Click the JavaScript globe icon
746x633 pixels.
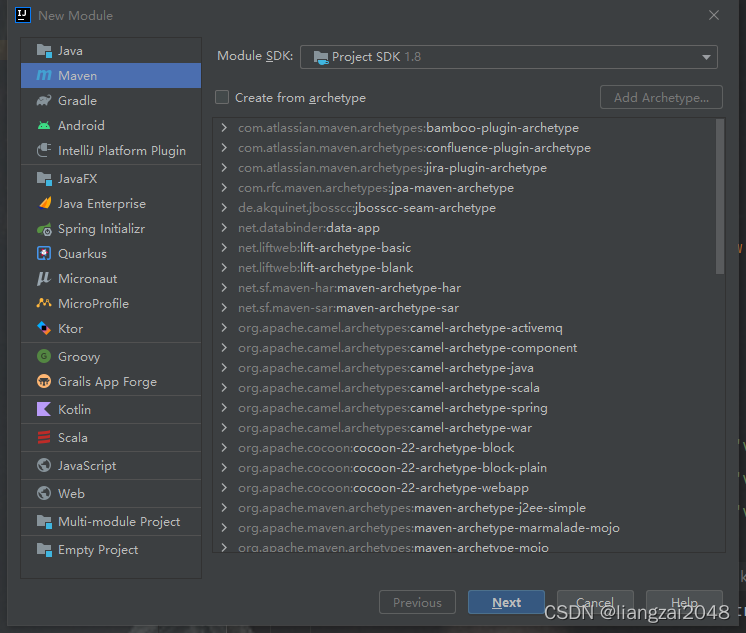click(44, 465)
